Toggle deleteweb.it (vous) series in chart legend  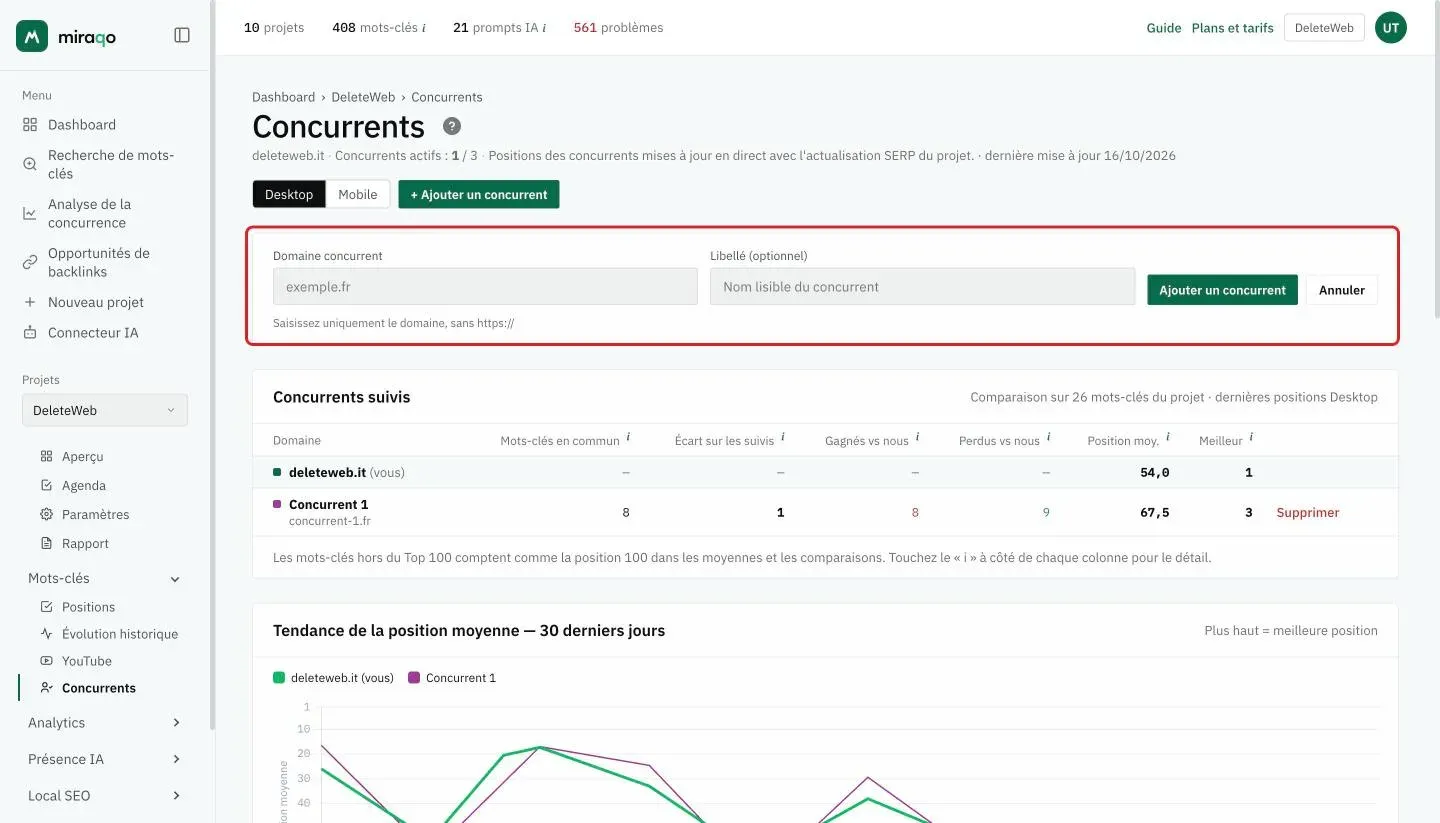click(x=333, y=678)
